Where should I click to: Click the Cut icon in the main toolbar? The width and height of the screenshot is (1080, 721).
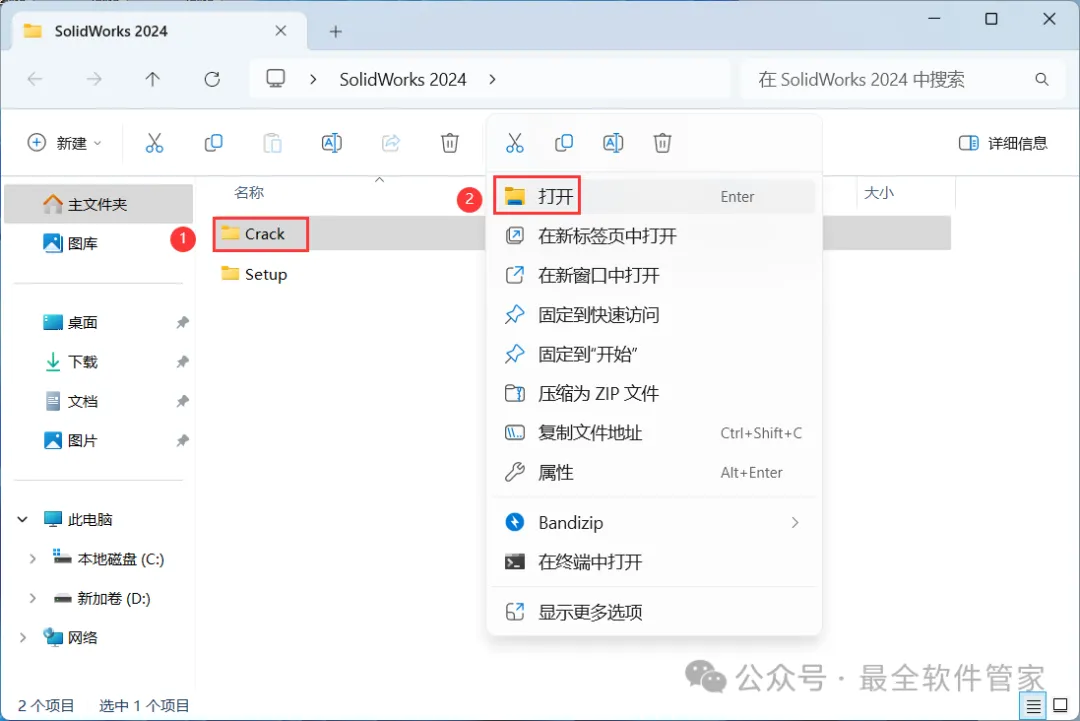pos(154,143)
